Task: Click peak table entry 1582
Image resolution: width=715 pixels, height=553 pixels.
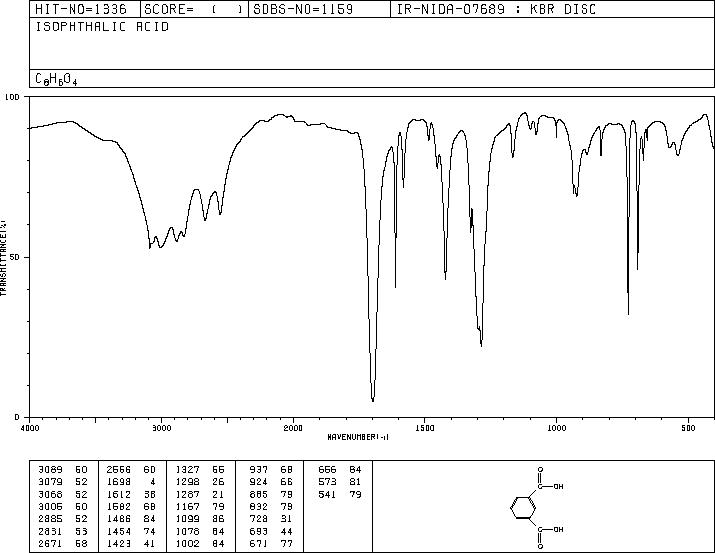Action: click(119, 506)
